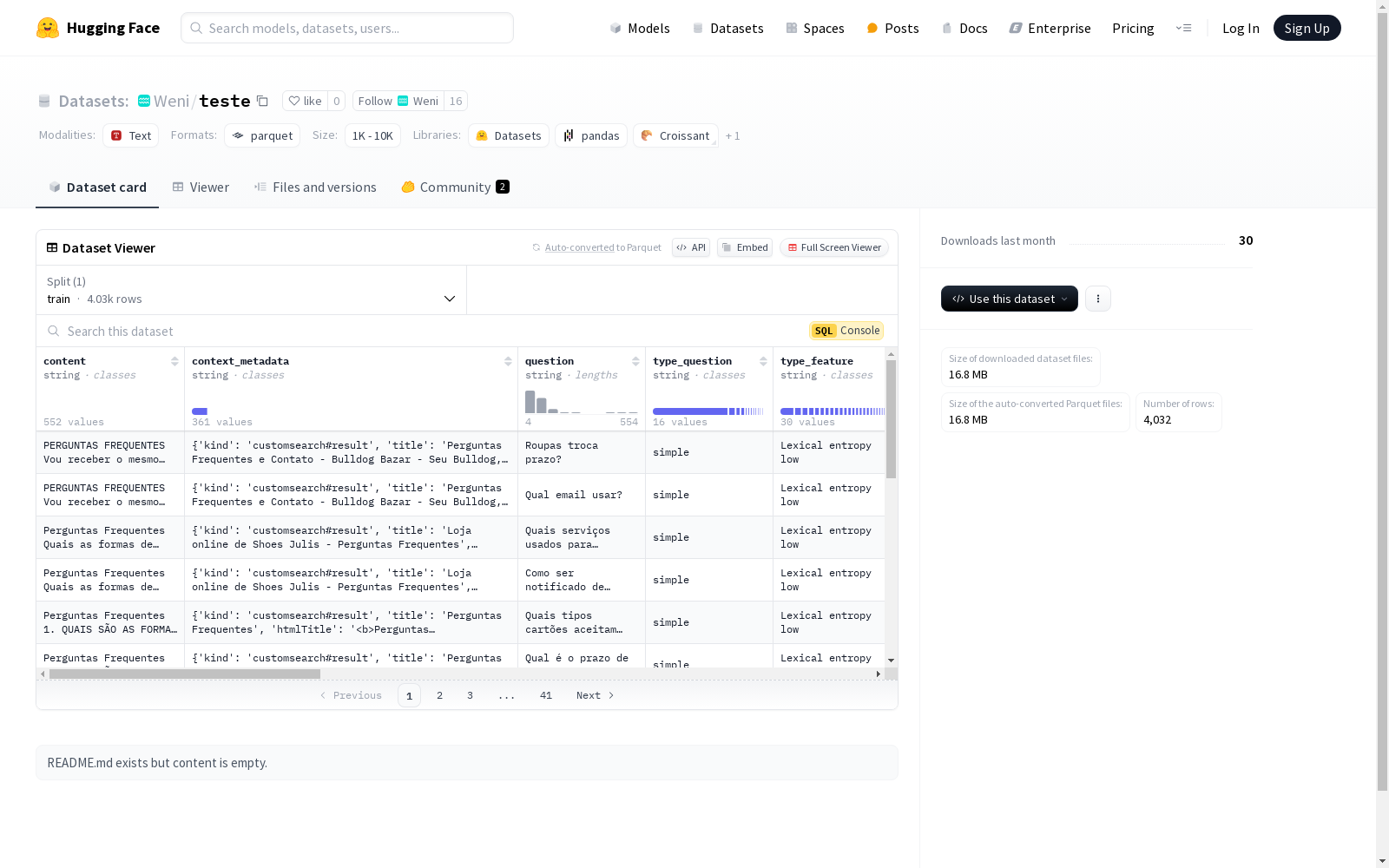1389x868 pixels.
Task: Open the three-dot menu beside Use this dataset
Action: (1098, 299)
